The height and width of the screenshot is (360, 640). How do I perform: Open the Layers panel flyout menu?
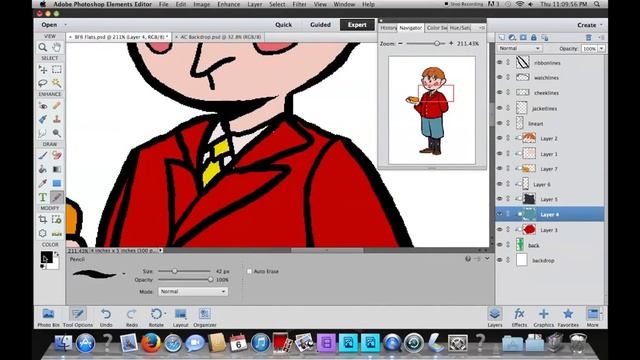(x=601, y=37)
